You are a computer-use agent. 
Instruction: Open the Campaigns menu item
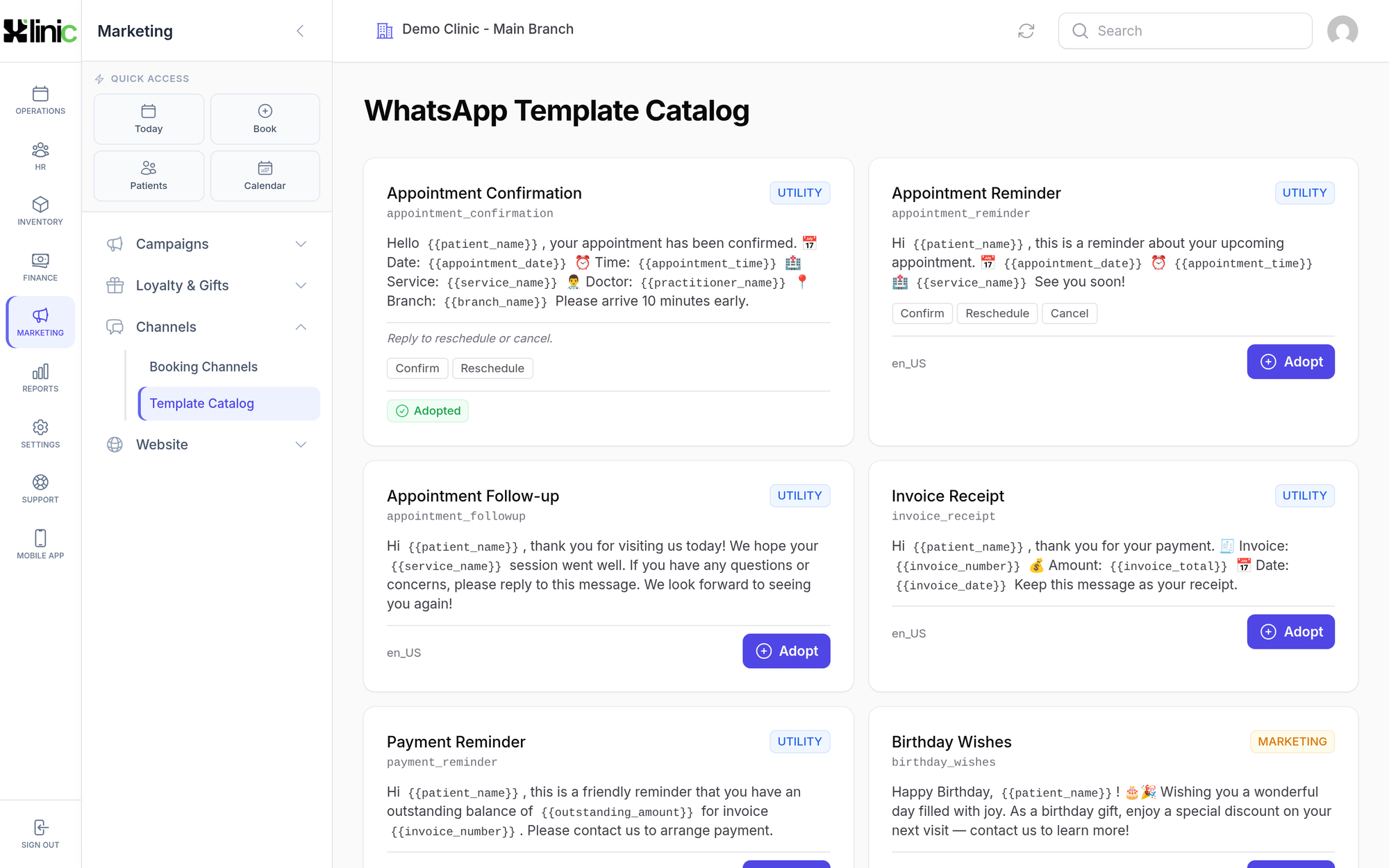coord(206,244)
